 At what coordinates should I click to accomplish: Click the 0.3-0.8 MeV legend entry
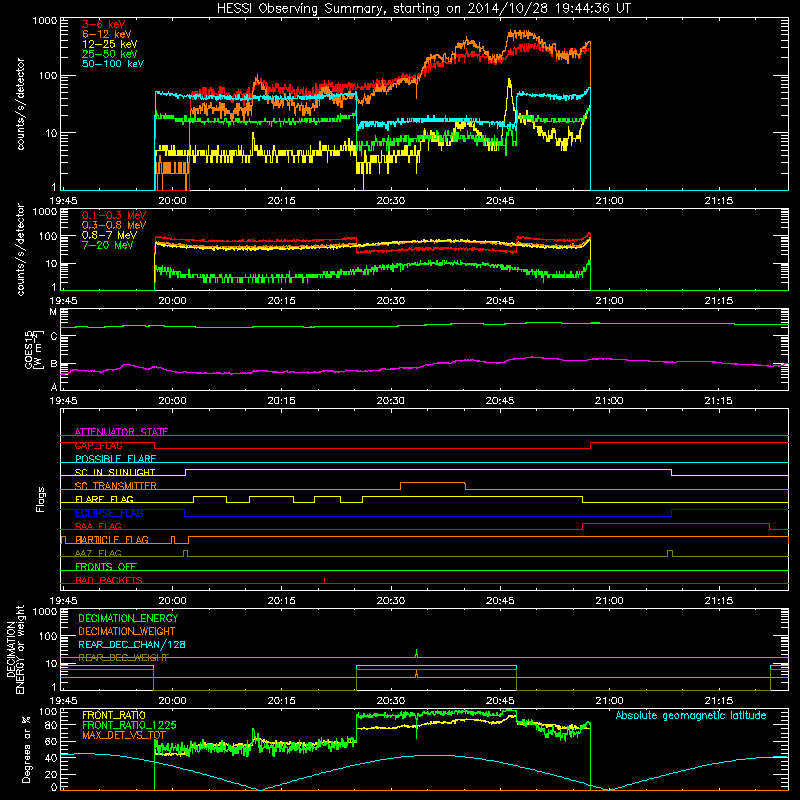[x=114, y=225]
